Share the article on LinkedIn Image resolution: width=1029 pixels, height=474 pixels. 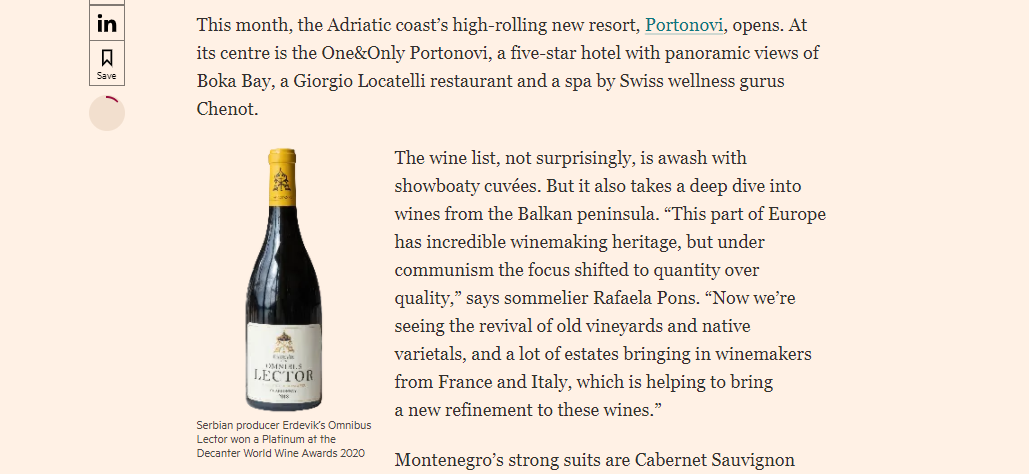(107, 23)
